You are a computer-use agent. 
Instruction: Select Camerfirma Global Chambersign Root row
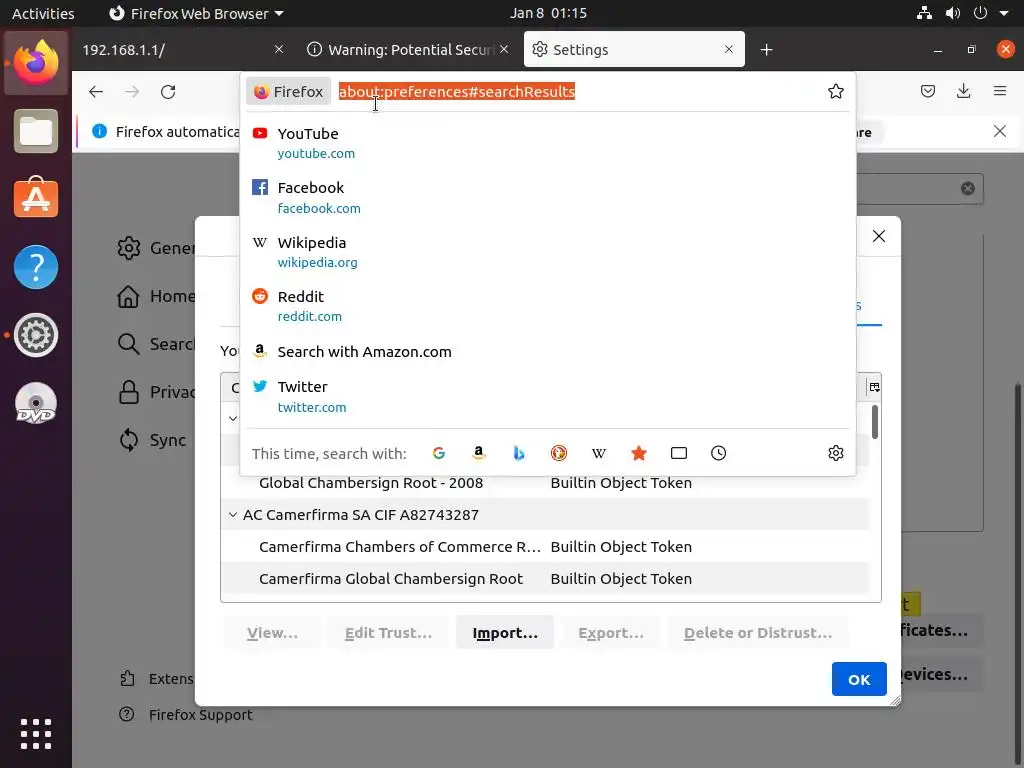click(545, 579)
